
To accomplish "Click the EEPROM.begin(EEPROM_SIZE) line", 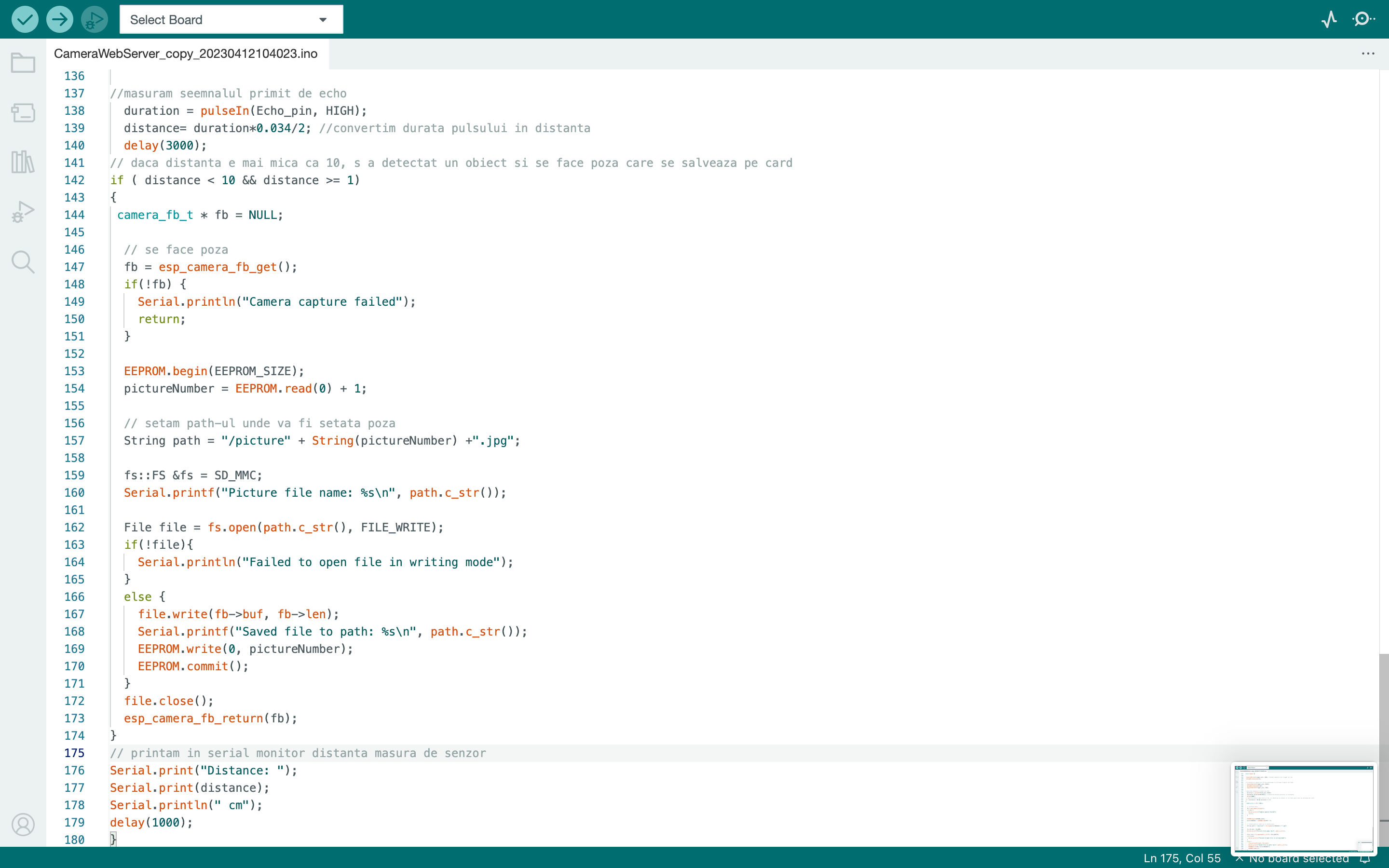I will [214, 371].
